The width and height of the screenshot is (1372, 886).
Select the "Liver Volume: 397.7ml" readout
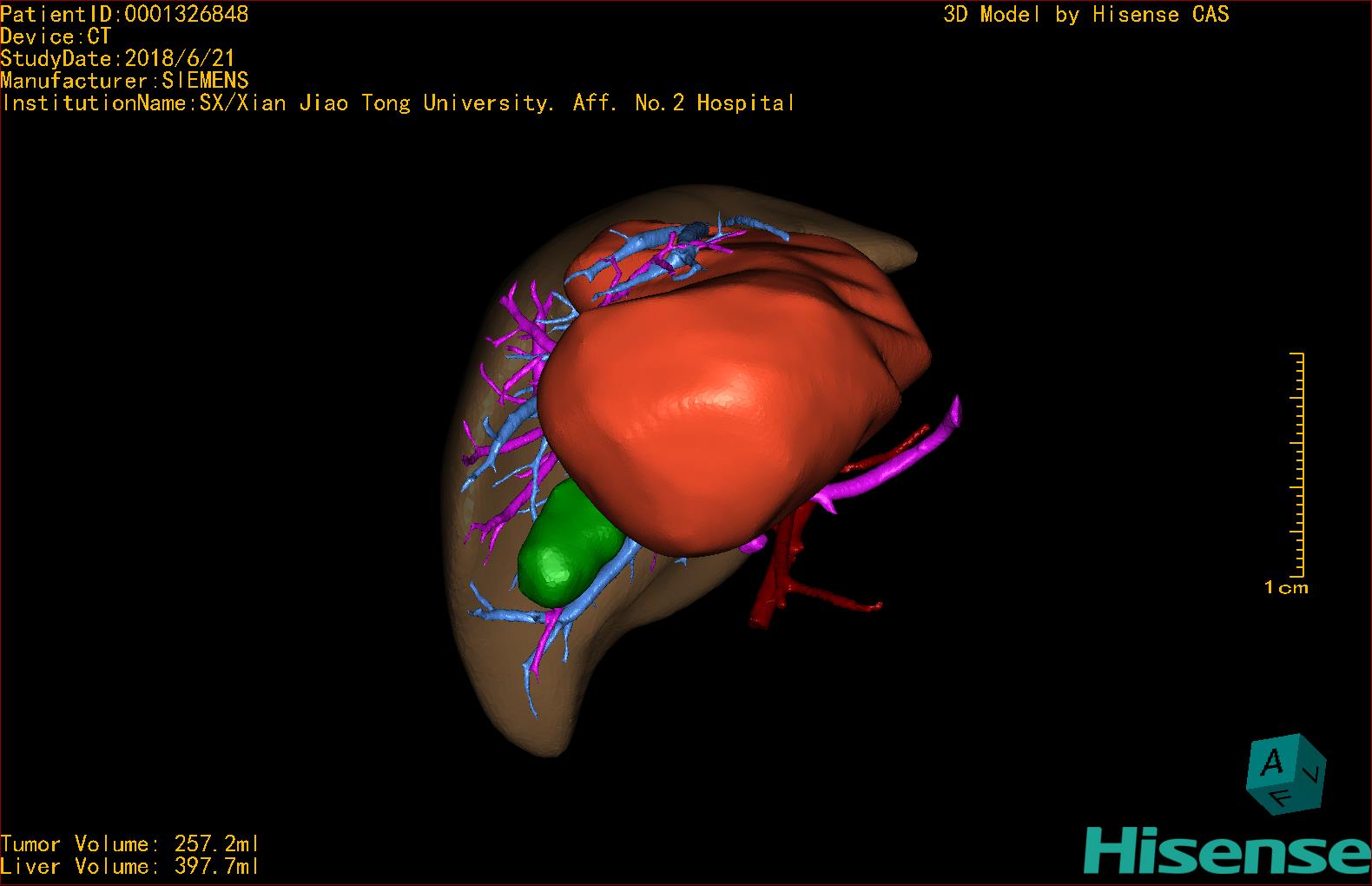pyautogui.click(x=130, y=867)
